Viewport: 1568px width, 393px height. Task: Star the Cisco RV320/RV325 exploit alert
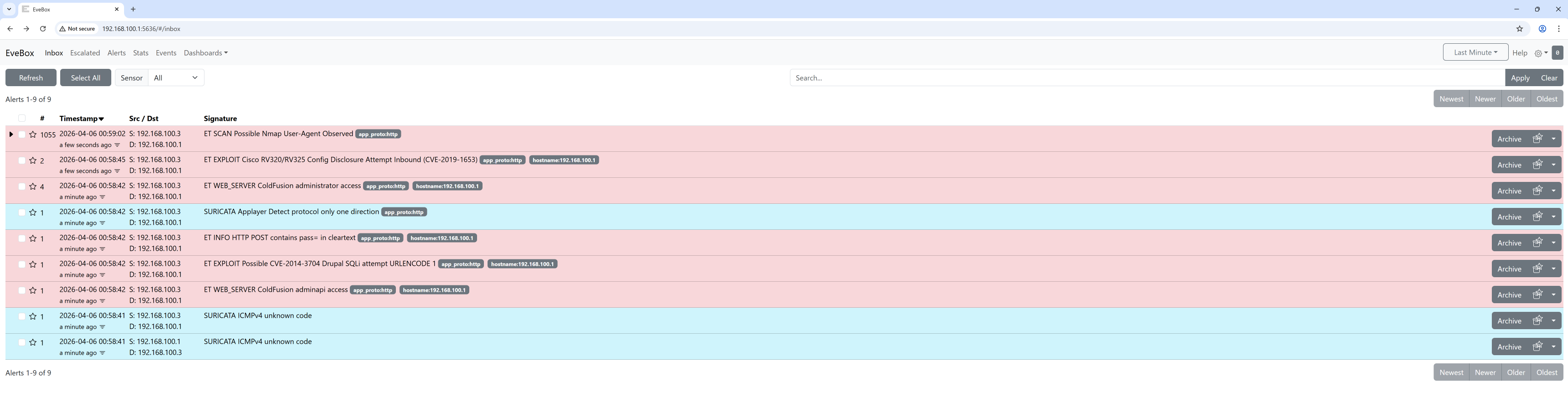coord(33,160)
